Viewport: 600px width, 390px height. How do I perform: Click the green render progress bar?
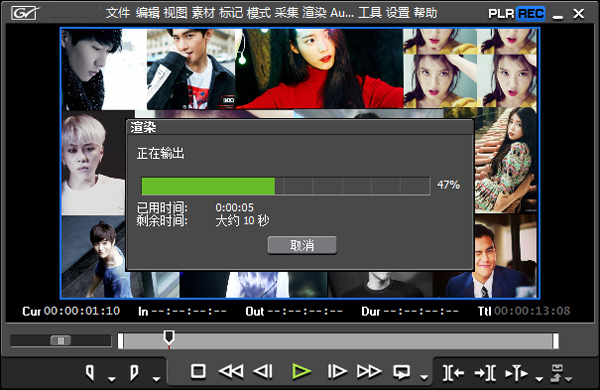coord(208,186)
